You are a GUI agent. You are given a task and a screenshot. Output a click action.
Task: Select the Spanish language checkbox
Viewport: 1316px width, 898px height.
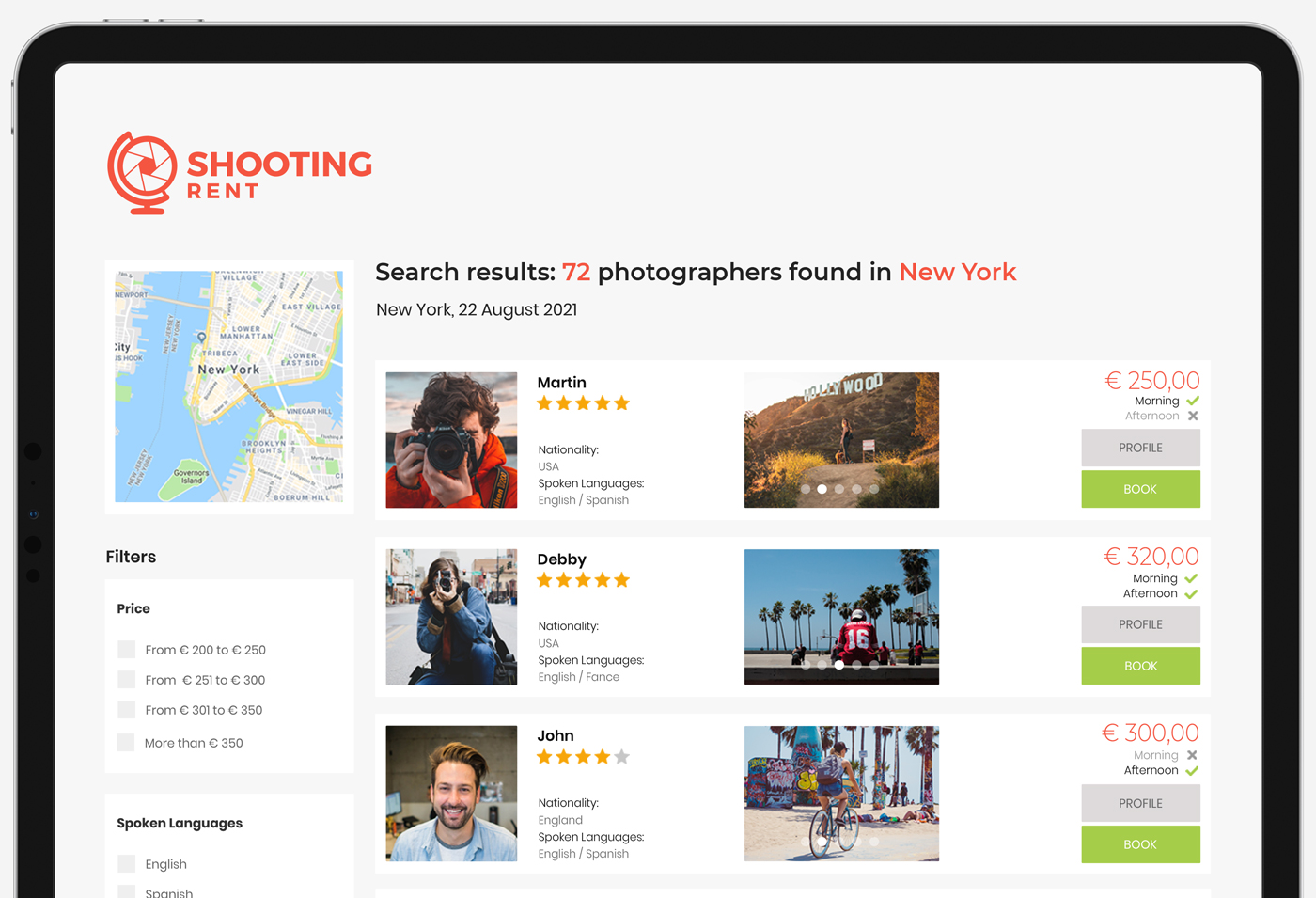tap(126, 892)
